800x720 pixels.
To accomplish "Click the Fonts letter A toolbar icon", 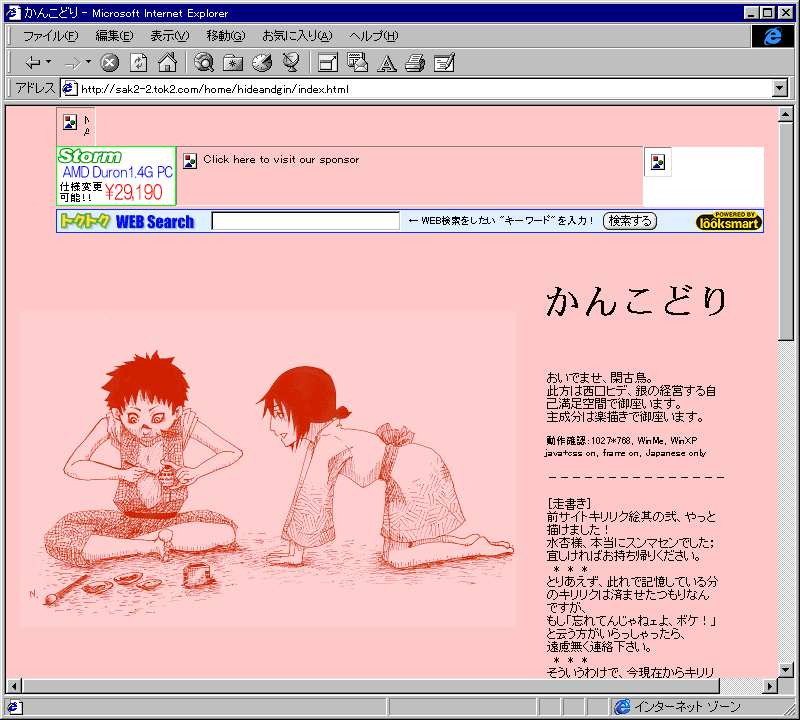I will 386,63.
